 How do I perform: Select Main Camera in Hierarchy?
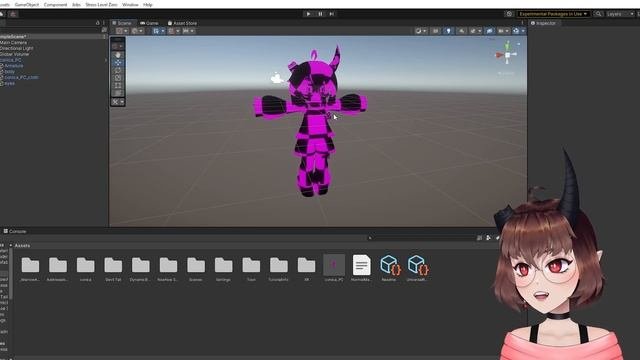click(13, 42)
